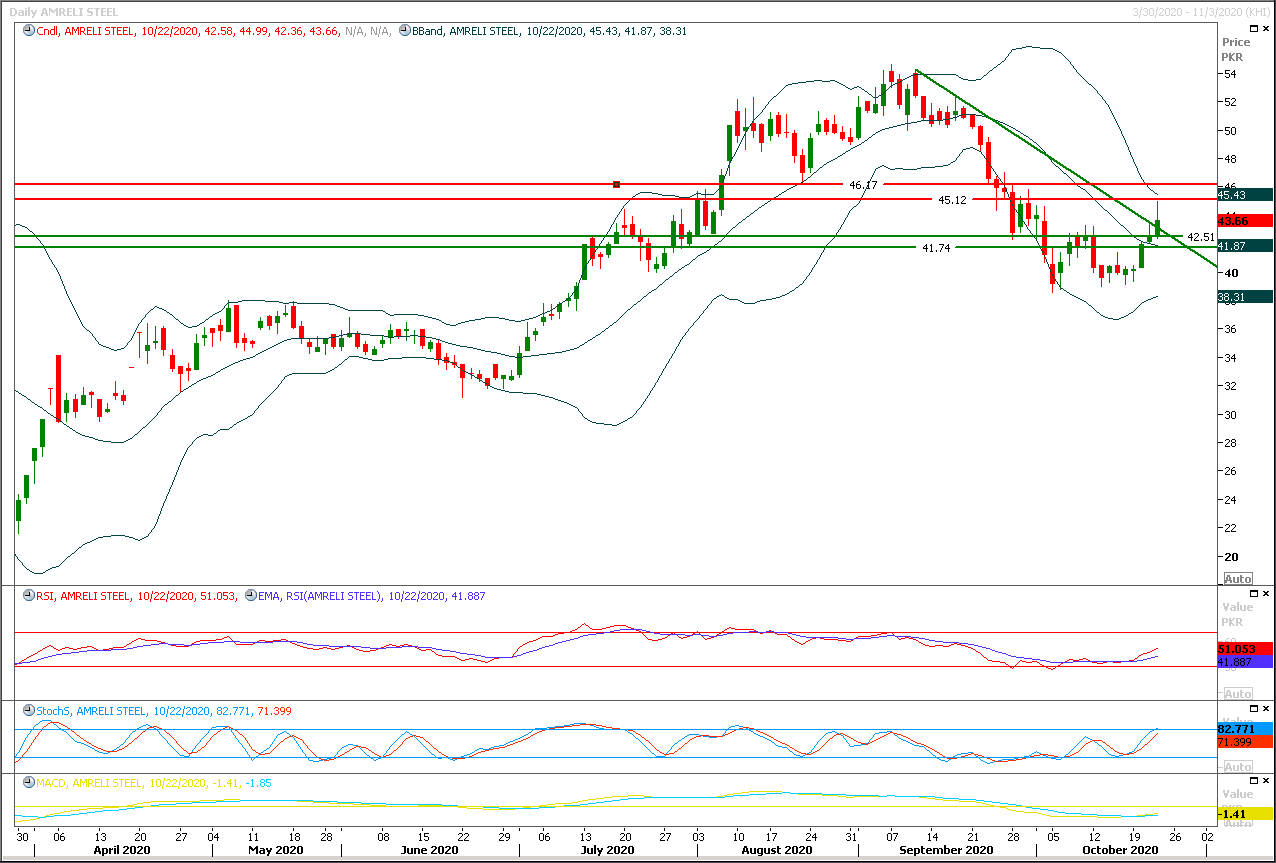Select the square handle on the 46.17 line
Screen dimensions: 1276x863
pyautogui.click(x=616, y=184)
